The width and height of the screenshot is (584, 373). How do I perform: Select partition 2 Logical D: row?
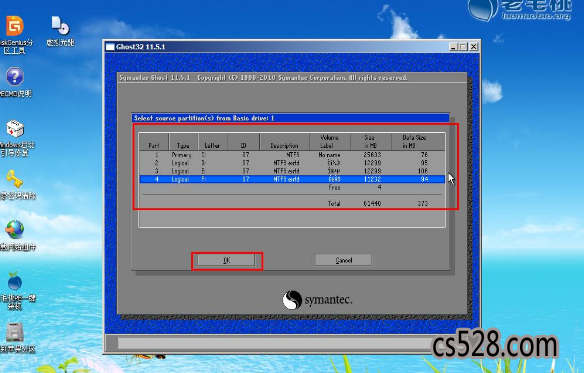292,163
